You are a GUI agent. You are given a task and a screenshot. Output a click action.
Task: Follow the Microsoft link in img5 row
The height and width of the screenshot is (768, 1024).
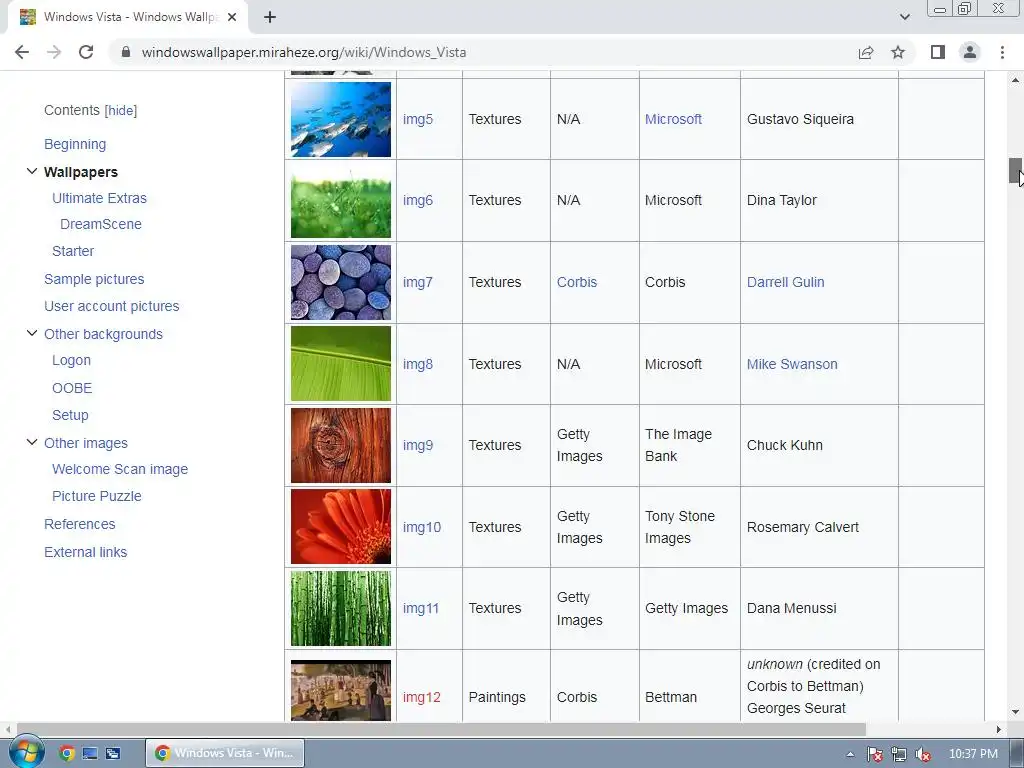point(673,120)
